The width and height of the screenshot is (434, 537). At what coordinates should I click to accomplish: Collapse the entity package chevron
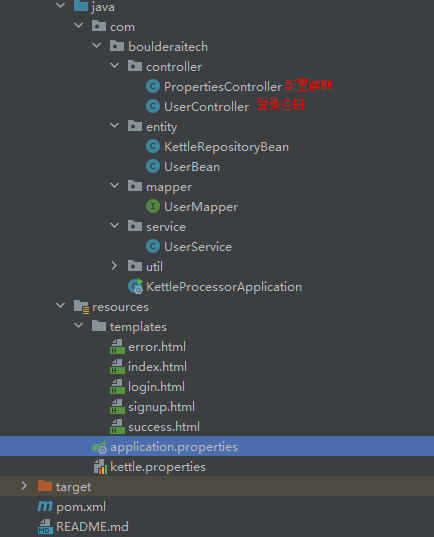tap(114, 126)
